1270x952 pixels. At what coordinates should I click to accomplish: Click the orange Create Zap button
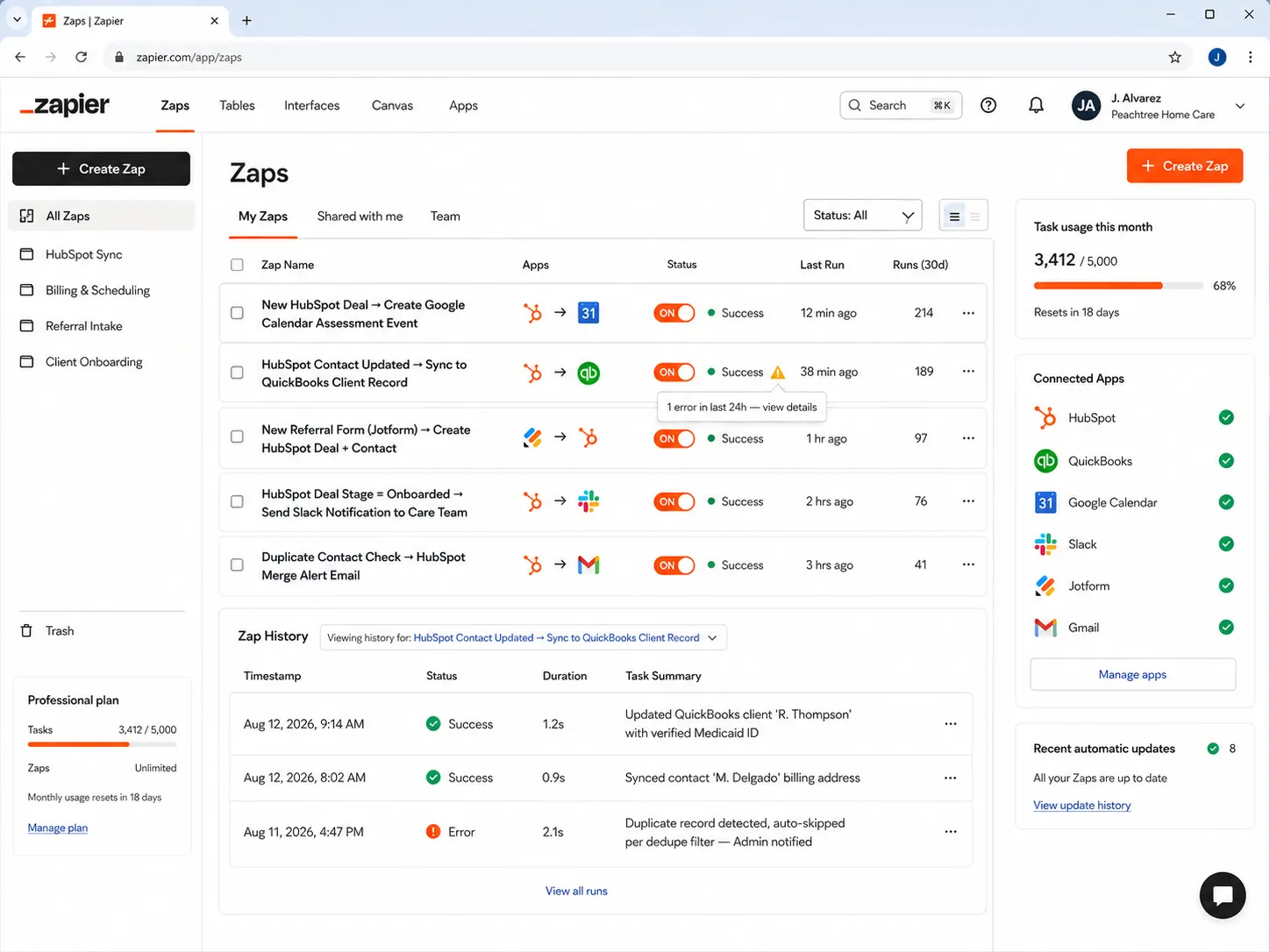1185,166
